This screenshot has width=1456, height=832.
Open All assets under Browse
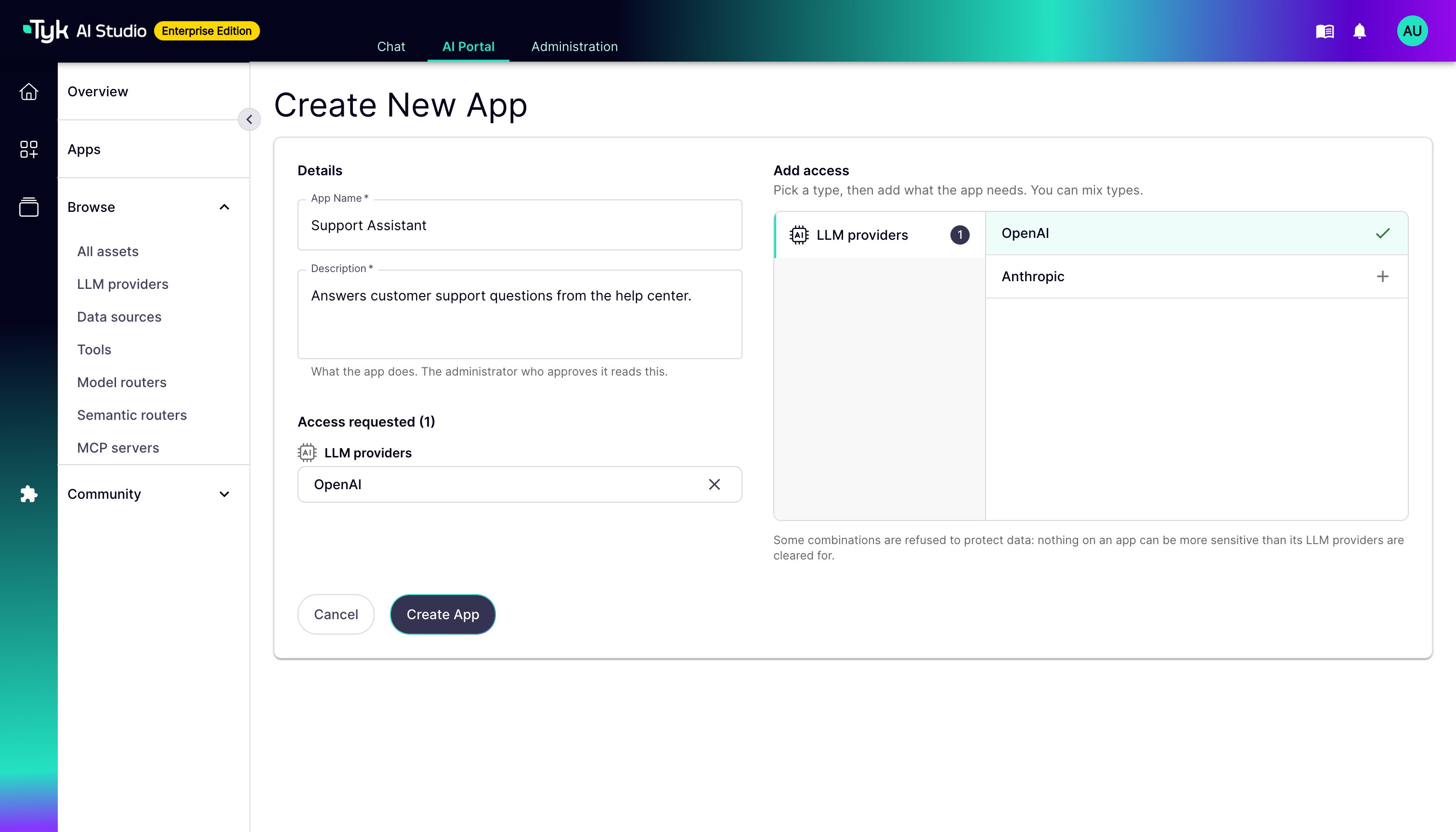tap(108, 251)
